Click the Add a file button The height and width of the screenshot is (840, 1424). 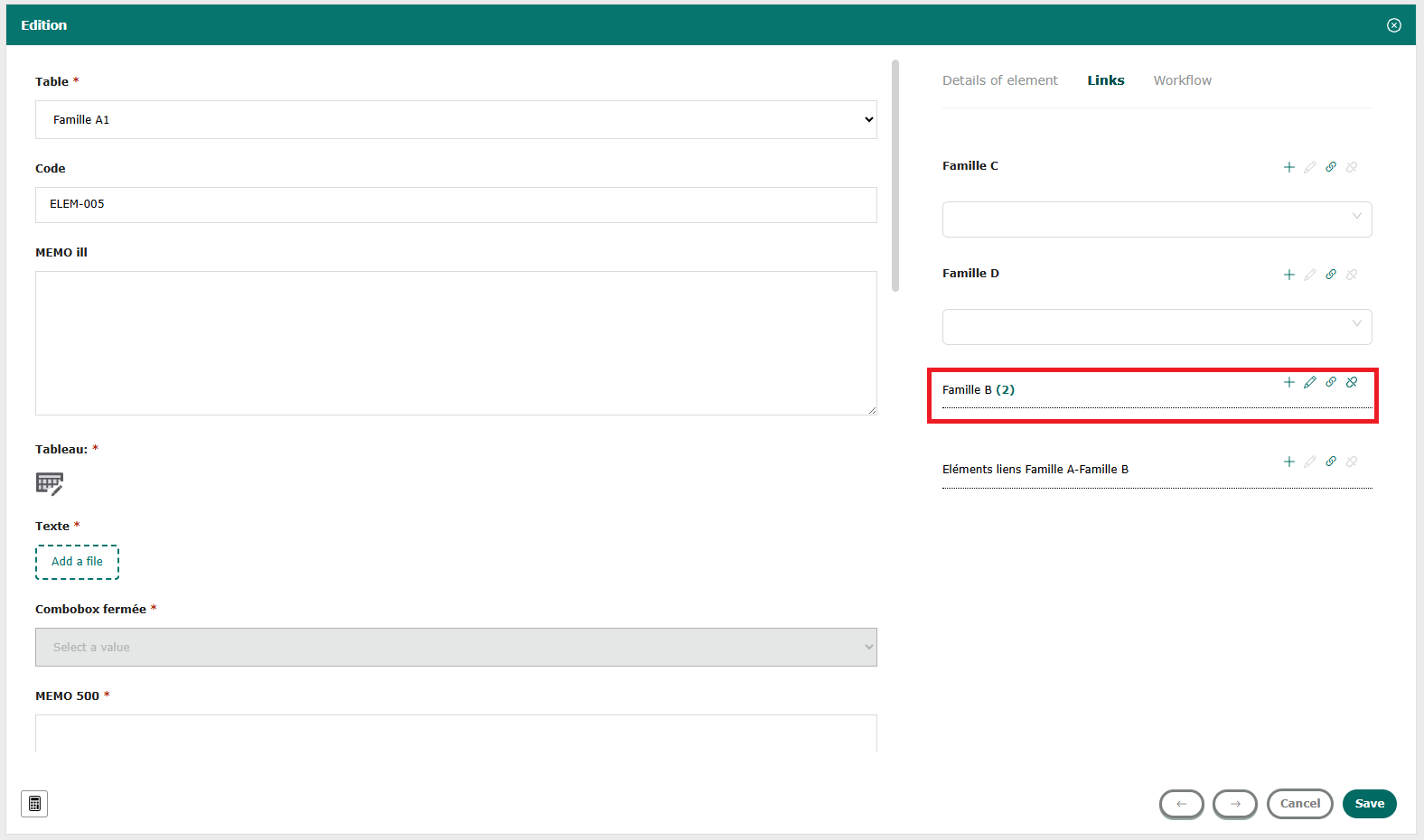point(77,562)
